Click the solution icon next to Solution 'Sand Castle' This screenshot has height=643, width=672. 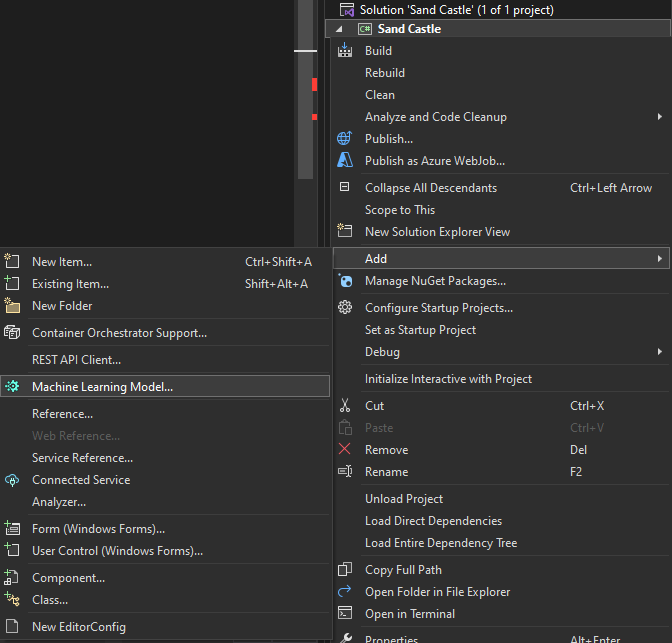346,9
